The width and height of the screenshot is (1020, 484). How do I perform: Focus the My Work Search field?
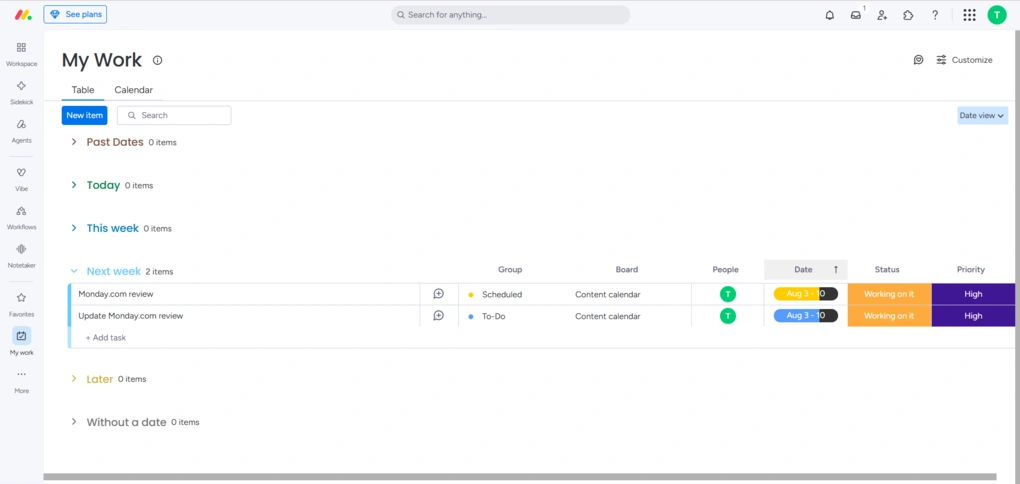174,115
